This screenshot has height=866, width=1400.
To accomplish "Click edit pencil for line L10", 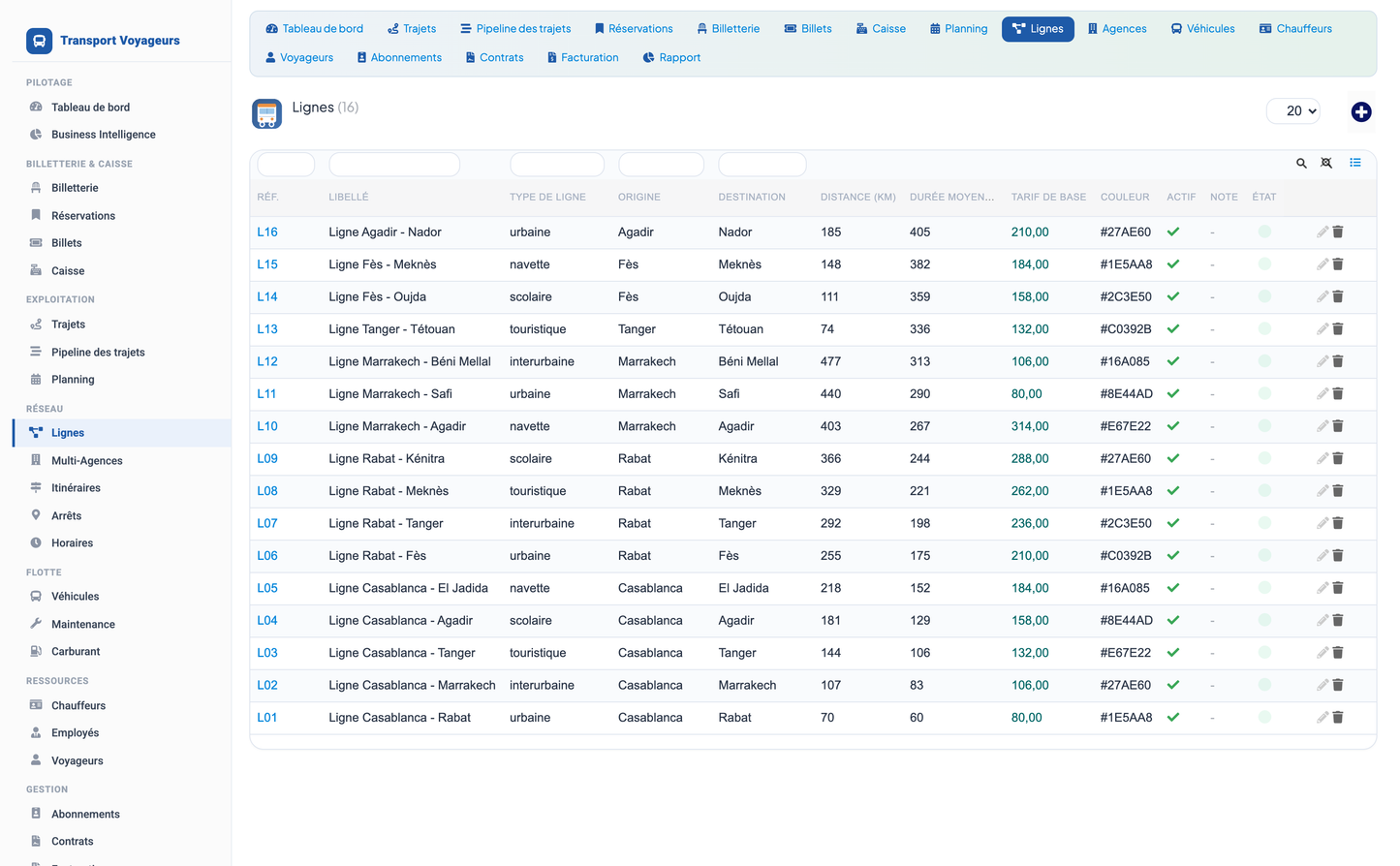I will pos(1322,426).
